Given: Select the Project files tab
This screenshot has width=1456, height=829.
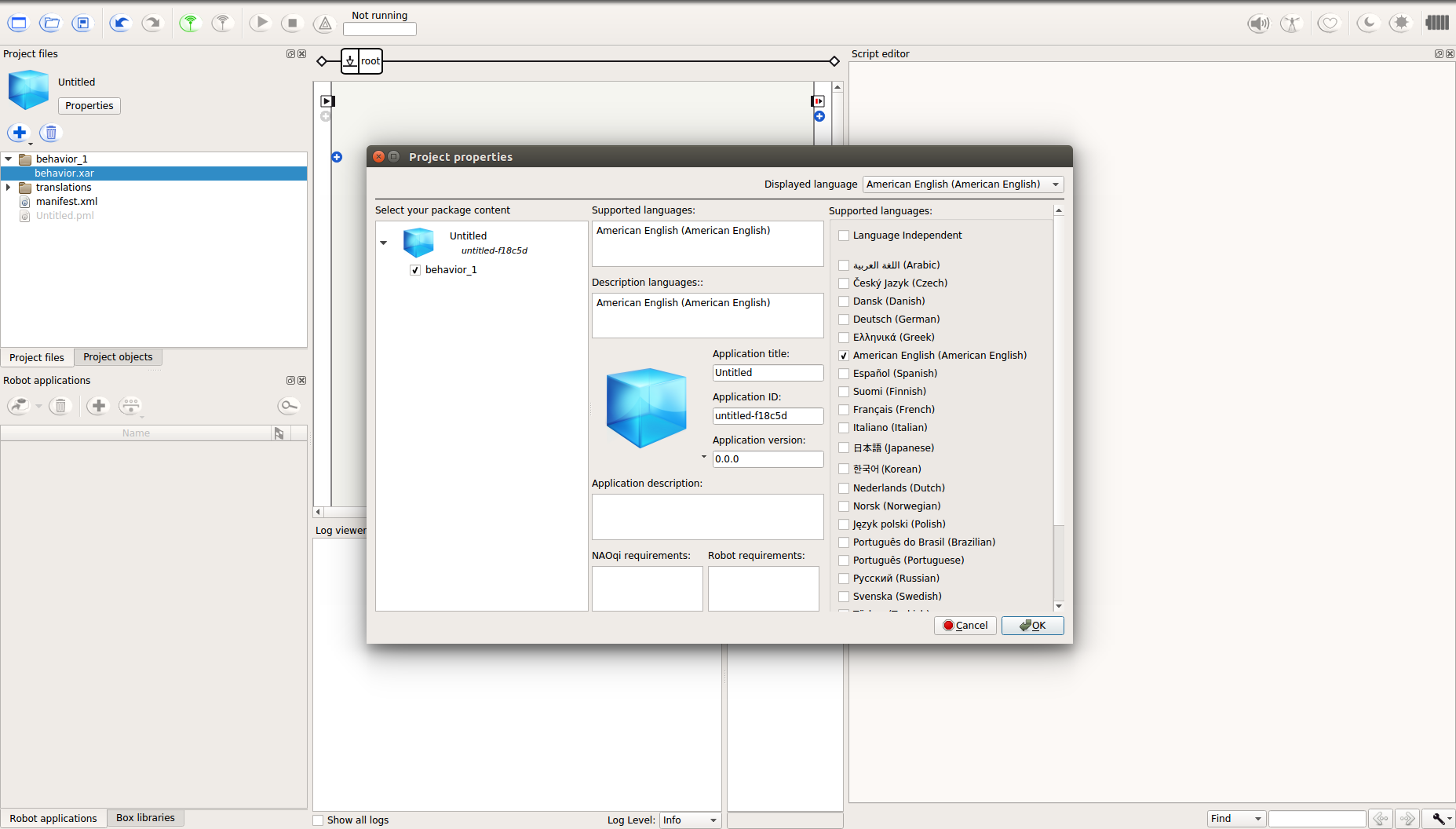Looking at the screenshot, I should click(37, 357).
